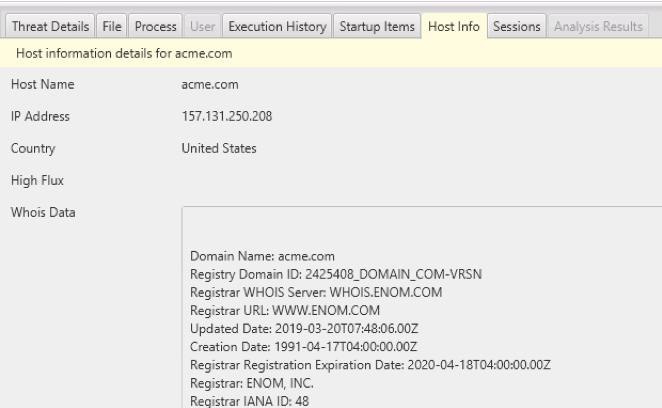
Task: Click the Creation Date 1991-04-17 line
Action: [x=303, y=347]
